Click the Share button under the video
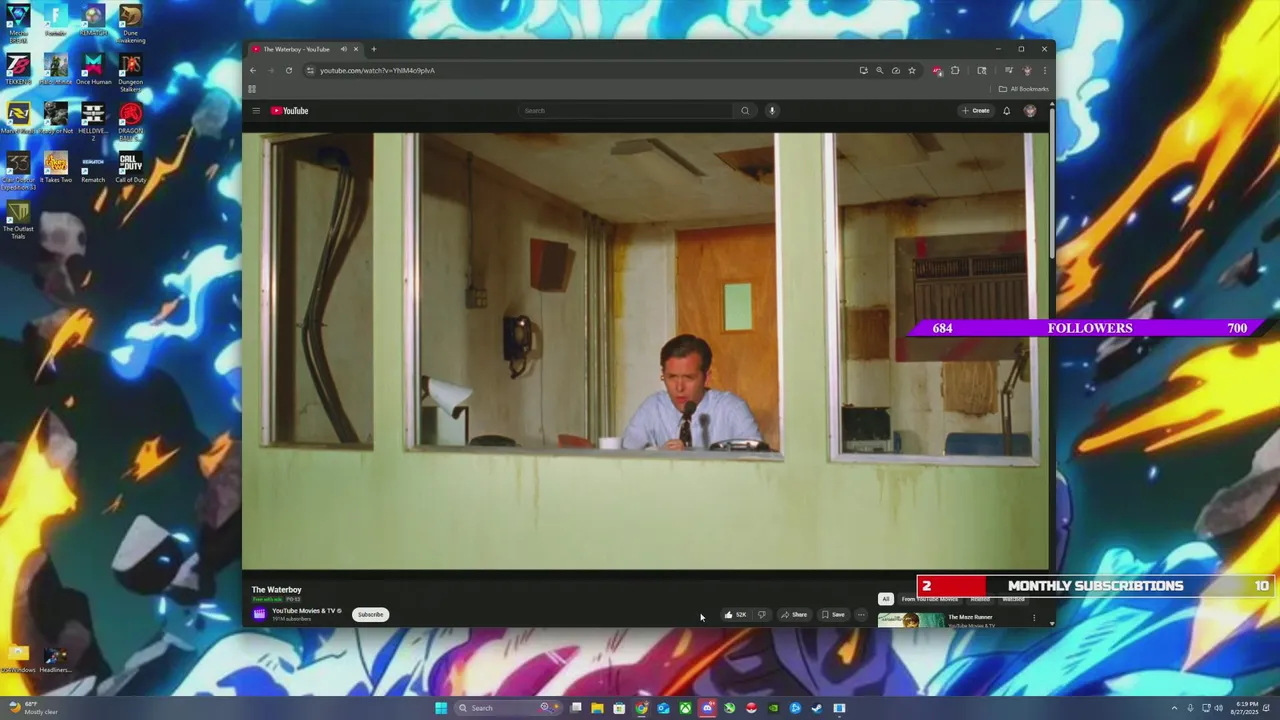The height and width of the screenshot is (720, 1280). pyautogui.click(x=794, y=615)
